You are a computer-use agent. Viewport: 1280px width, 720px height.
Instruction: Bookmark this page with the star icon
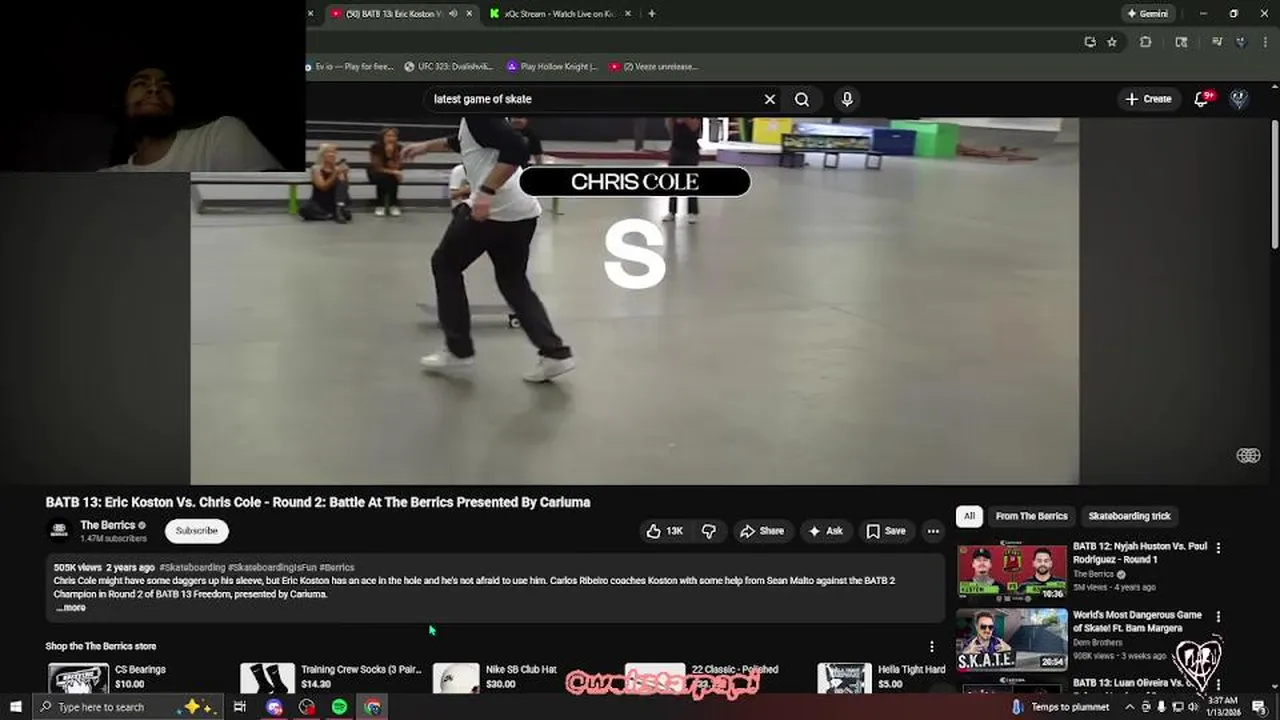(1112, 42)
